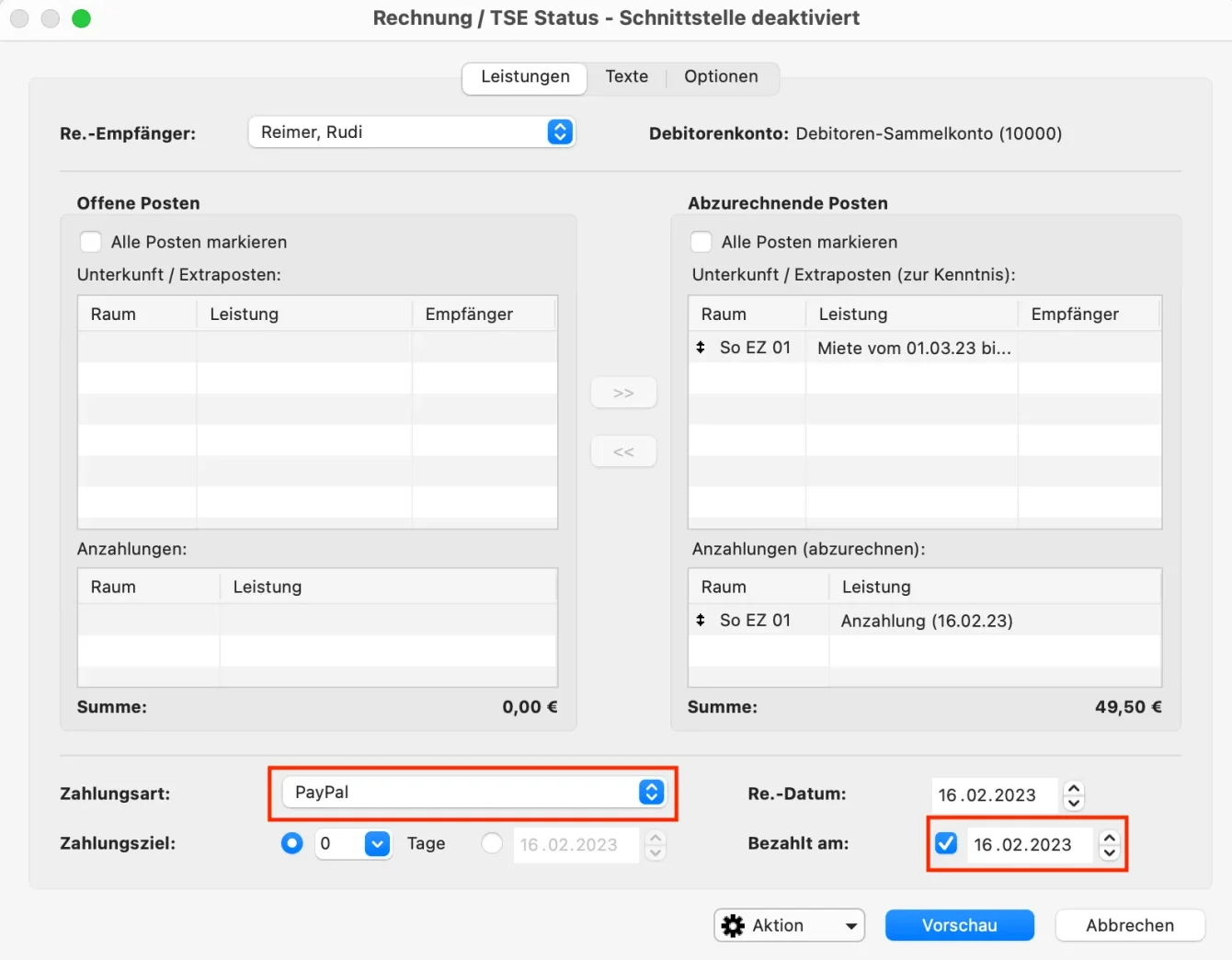Check Alle Posten markieren under Abzurechnende Posten

[702, 242]
